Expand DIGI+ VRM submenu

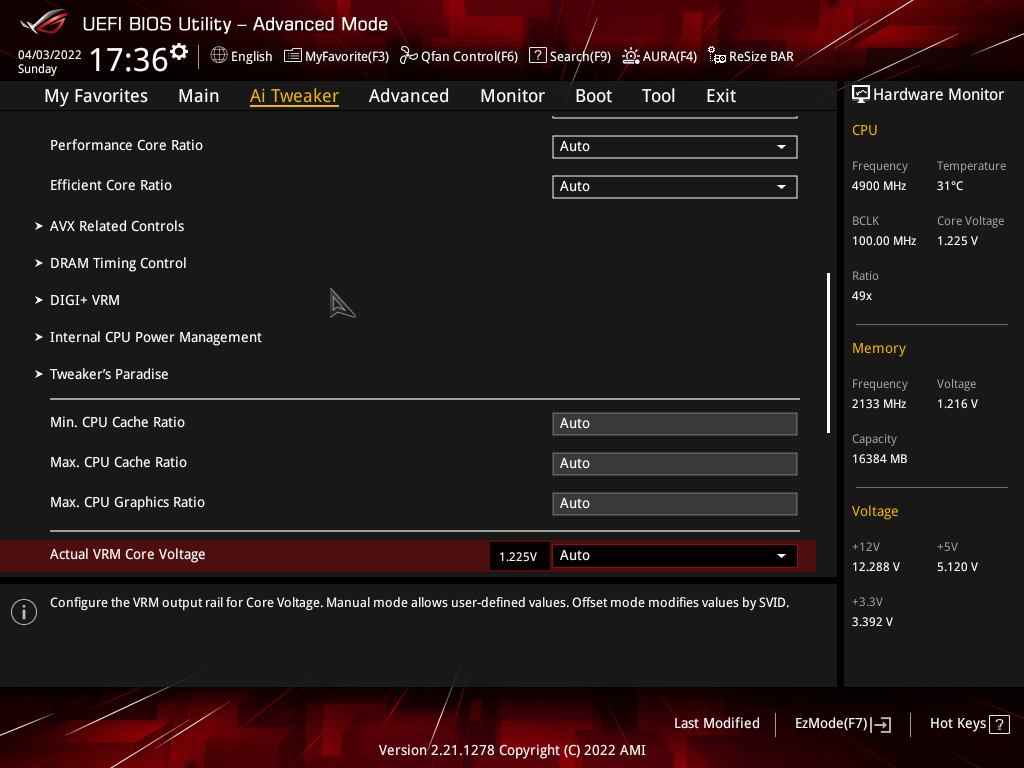(85, 300)
